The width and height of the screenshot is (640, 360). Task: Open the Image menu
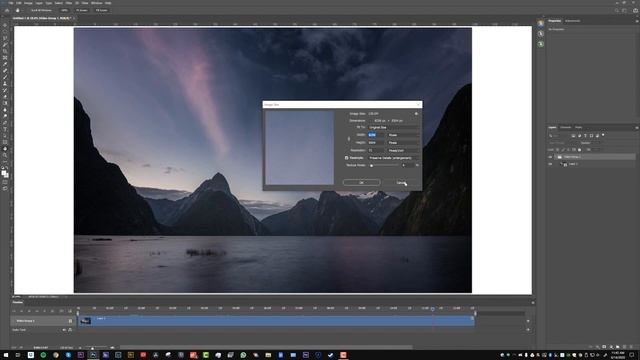tap(28, 3)
